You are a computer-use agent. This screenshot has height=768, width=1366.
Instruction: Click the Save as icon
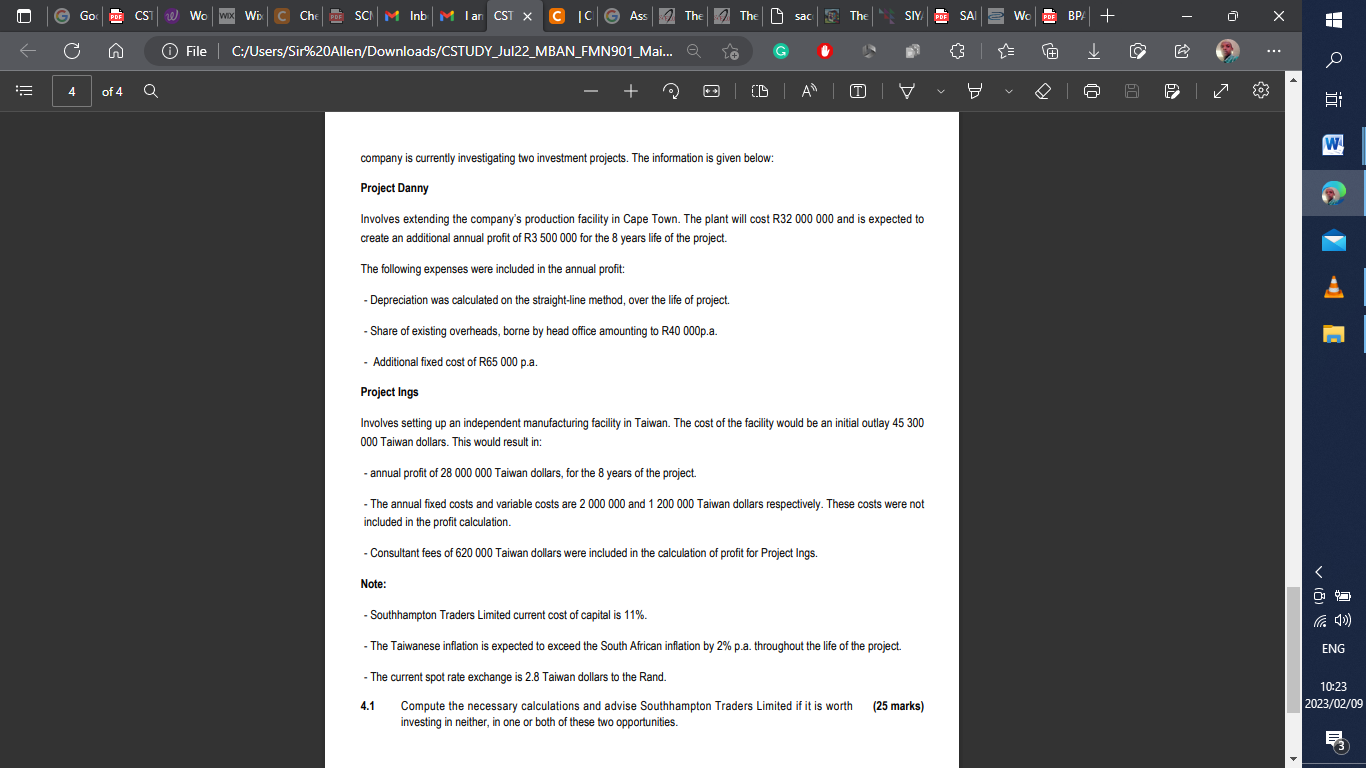click(1172, 91)
